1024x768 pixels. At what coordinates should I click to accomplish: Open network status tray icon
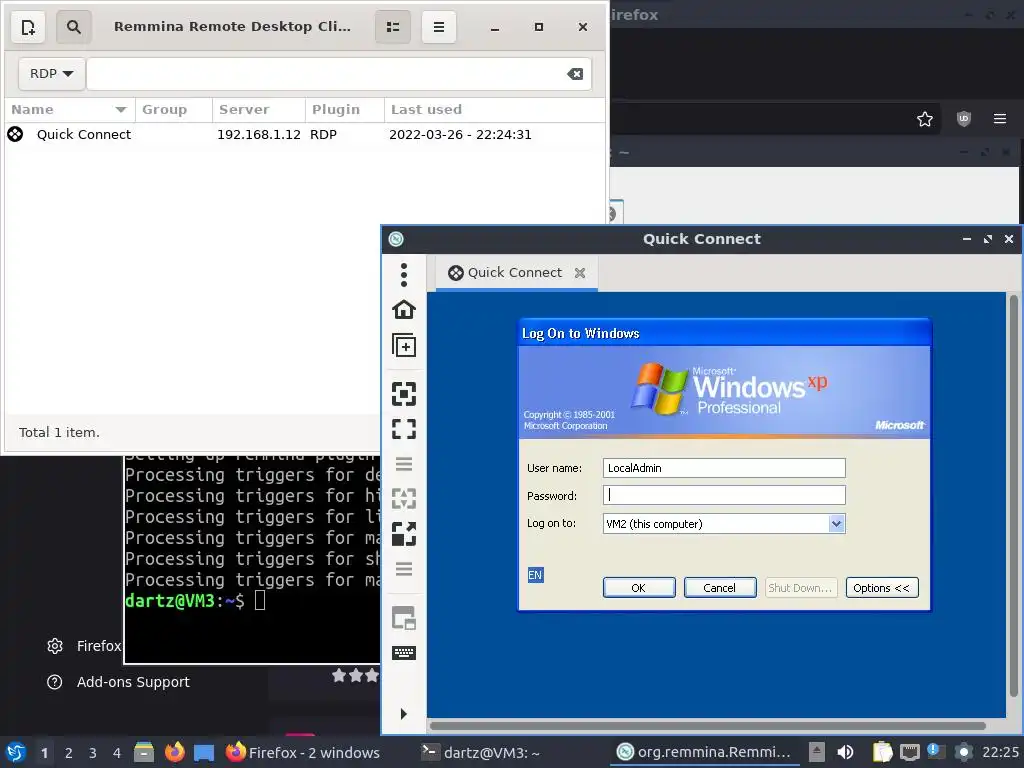(x=910, y=752)
